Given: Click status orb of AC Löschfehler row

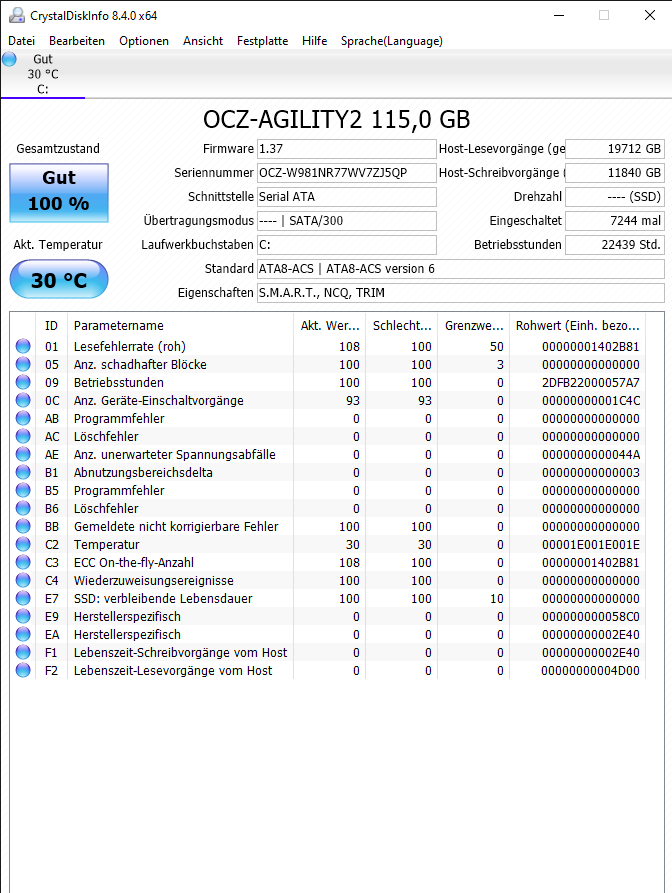Looking at the screenshot, I should (x=23, y=436).
